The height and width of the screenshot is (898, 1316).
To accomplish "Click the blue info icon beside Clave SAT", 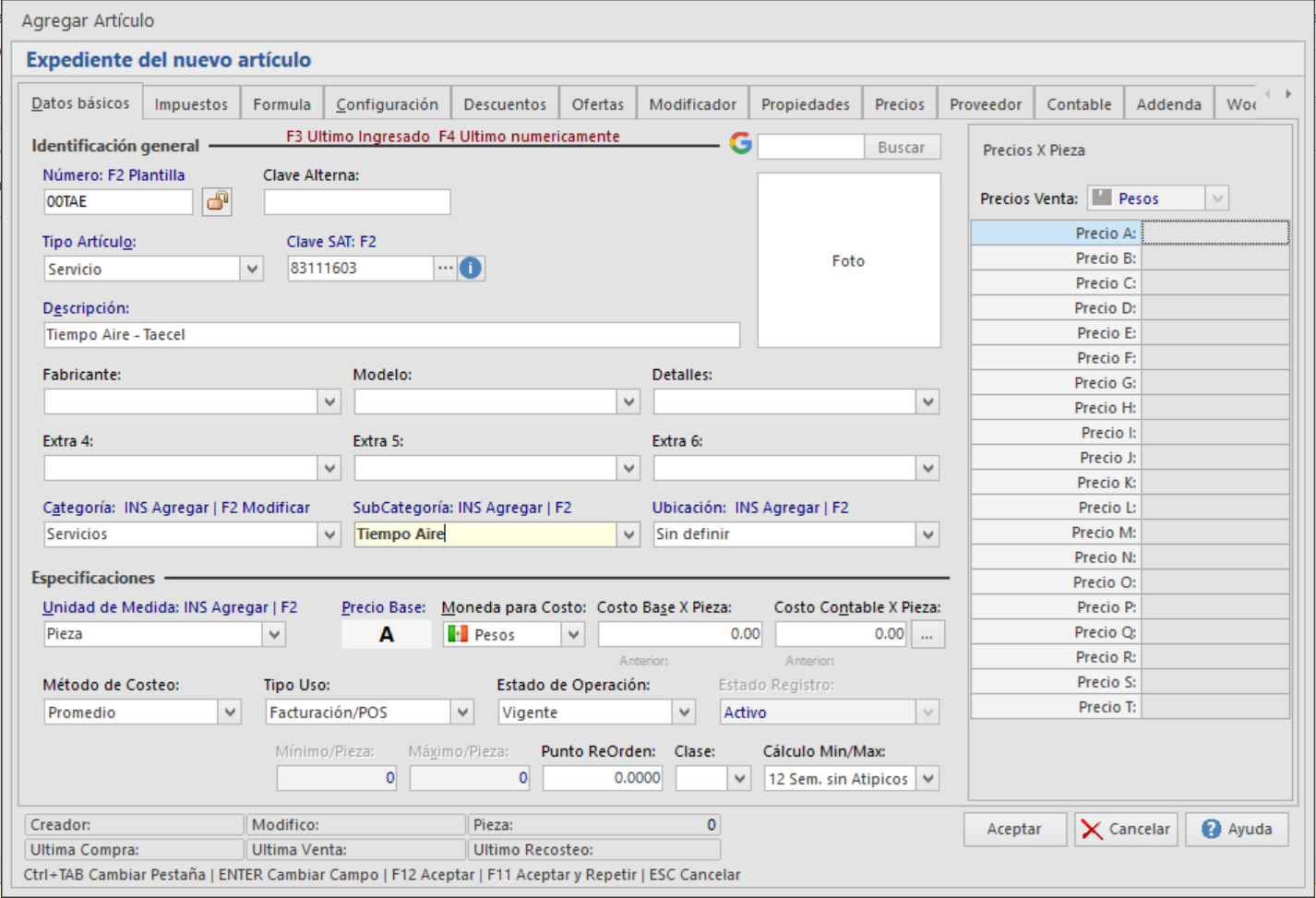I will [471, 269].
